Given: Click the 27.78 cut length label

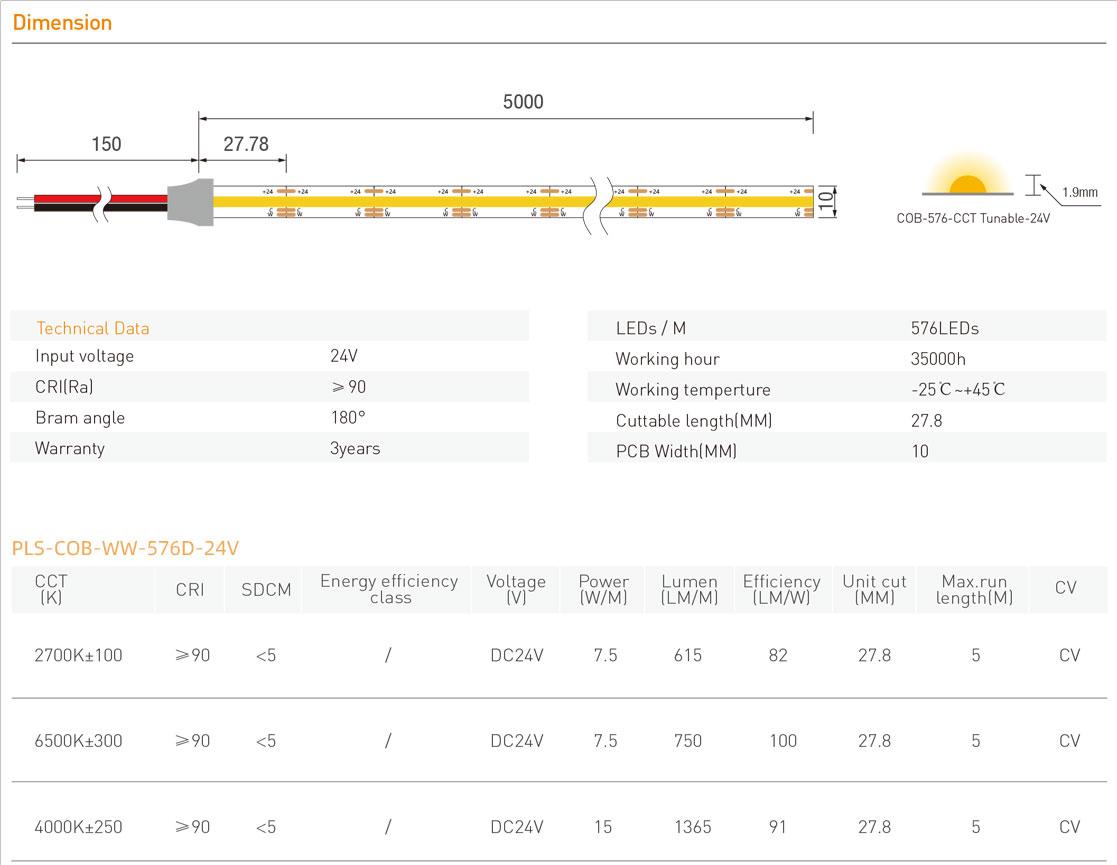Looking at the screenshot, I should click(245, 144).
